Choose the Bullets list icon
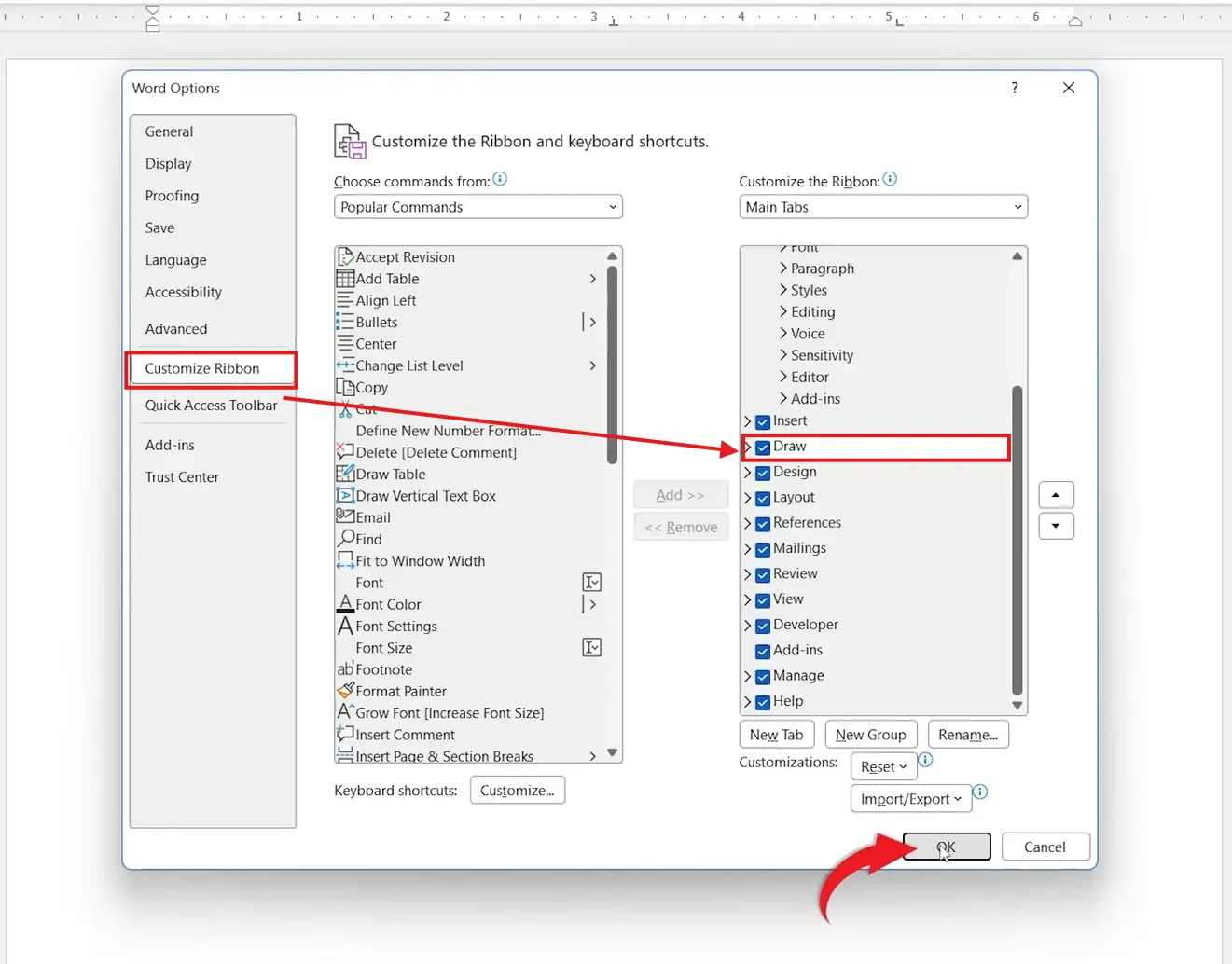This screenshot has height=964, width=1232. (x=345, y=322)
